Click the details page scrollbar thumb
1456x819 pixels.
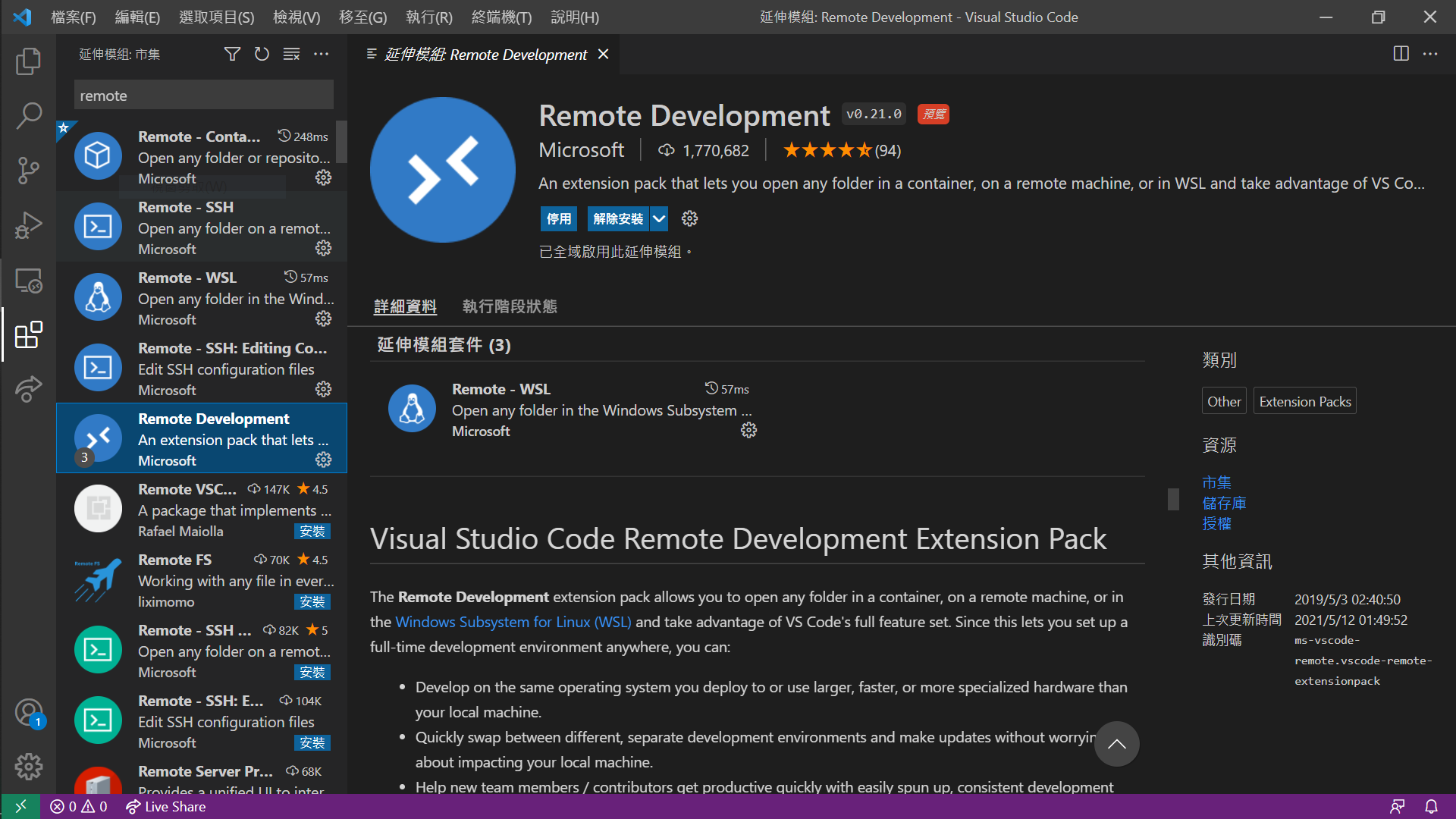pyautogui.click(x=1173, y=499)
